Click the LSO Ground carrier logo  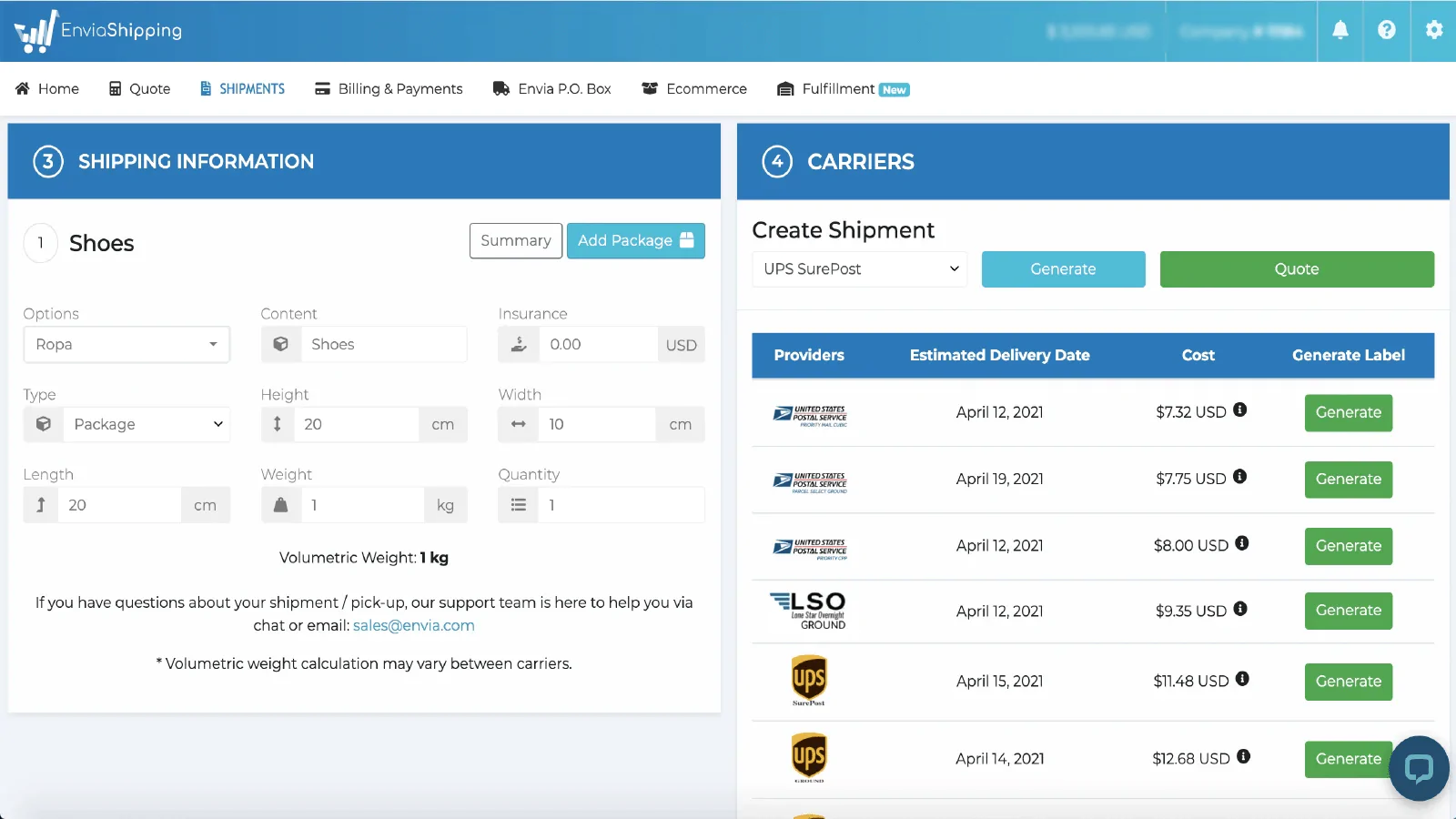click(x=808, y=611)
